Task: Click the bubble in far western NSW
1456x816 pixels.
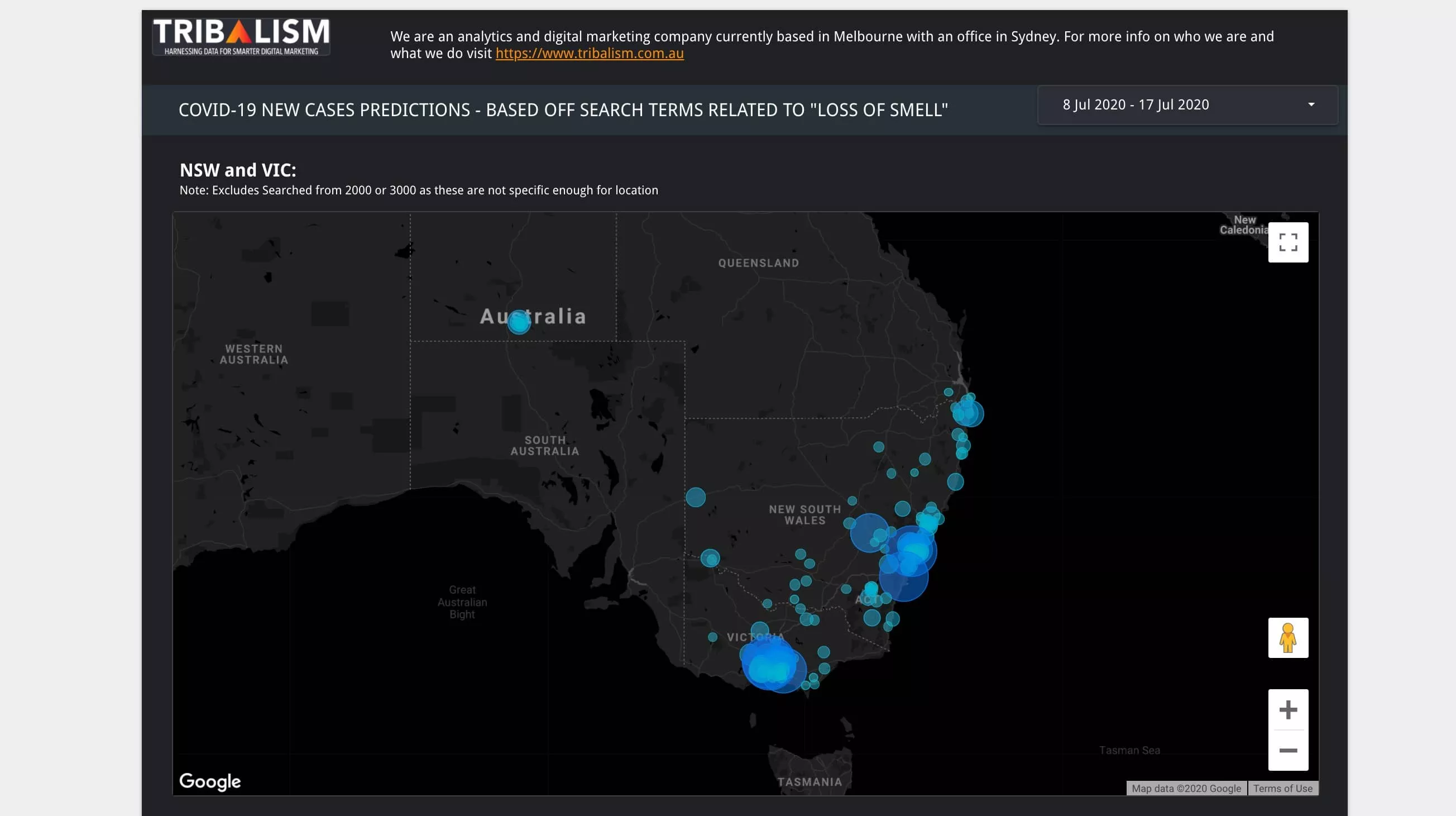Action: (695, 497)
